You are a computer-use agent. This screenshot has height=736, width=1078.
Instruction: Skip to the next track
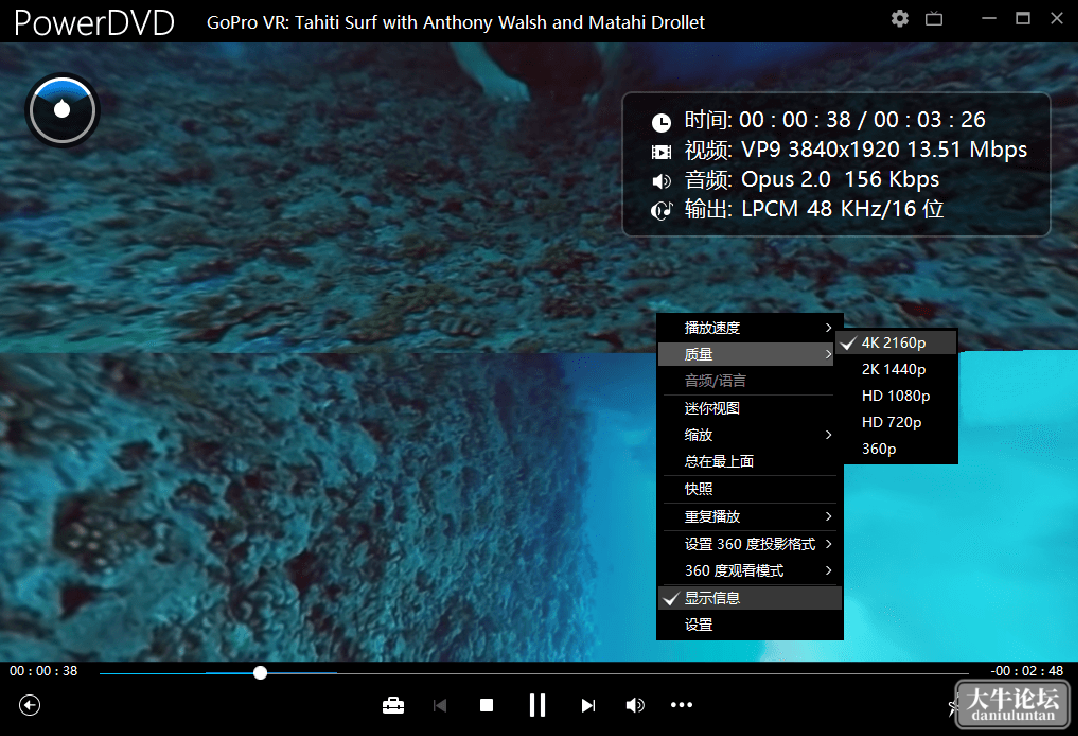pyautogui.click(x=588, y=705)
